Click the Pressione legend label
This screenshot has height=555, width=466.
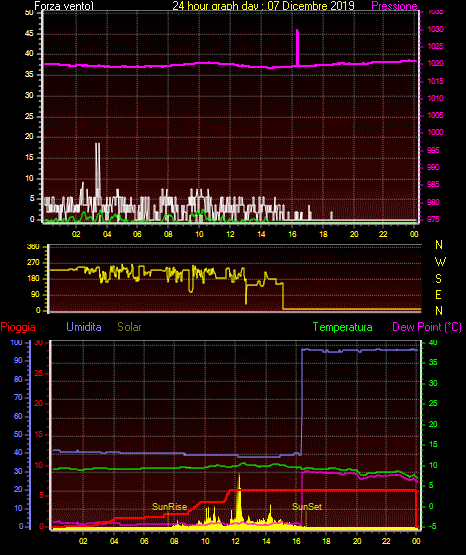[x=394, y=6]
